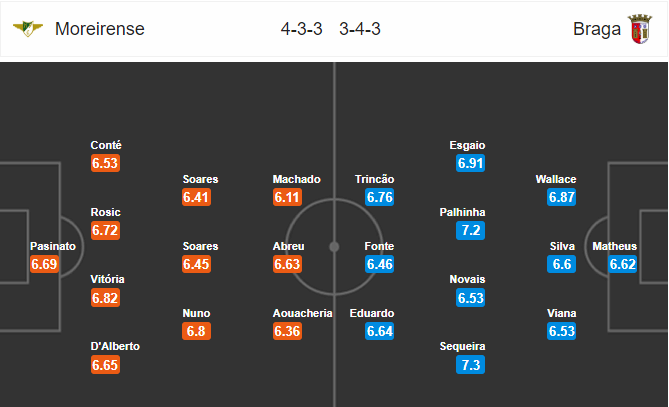Open the Moreirense team name link
Viewport: 669px width, 407px height.
(100, 29)
